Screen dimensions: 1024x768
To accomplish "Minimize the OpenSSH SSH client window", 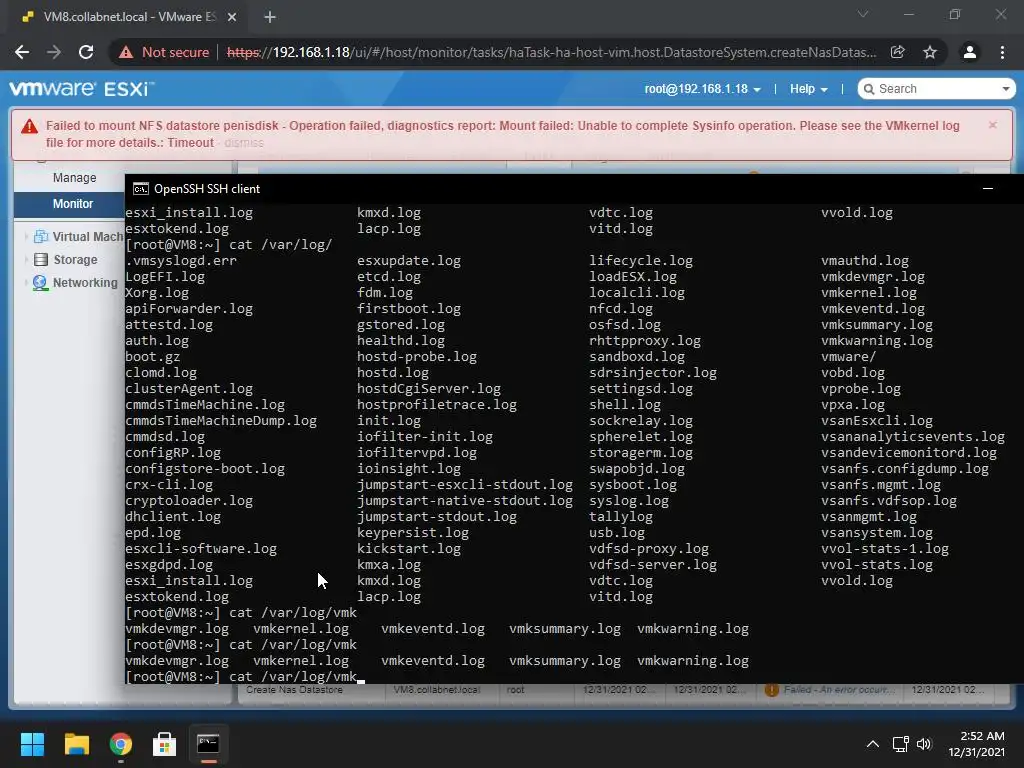I will click(x=987, y=189).
